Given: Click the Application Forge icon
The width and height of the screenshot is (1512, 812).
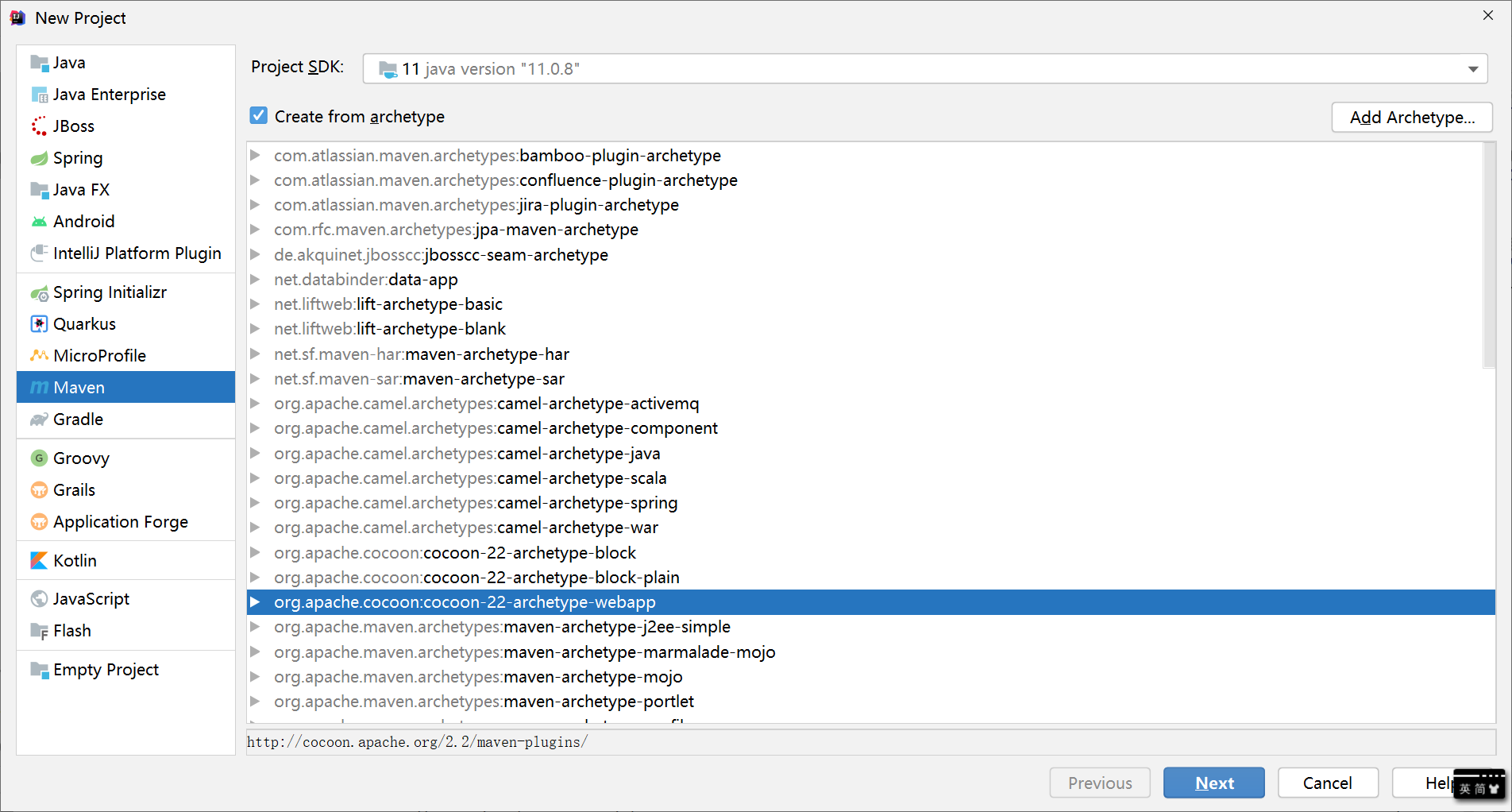Looking at the screenshot, I should pyautogui.click(x=39, y=522).
